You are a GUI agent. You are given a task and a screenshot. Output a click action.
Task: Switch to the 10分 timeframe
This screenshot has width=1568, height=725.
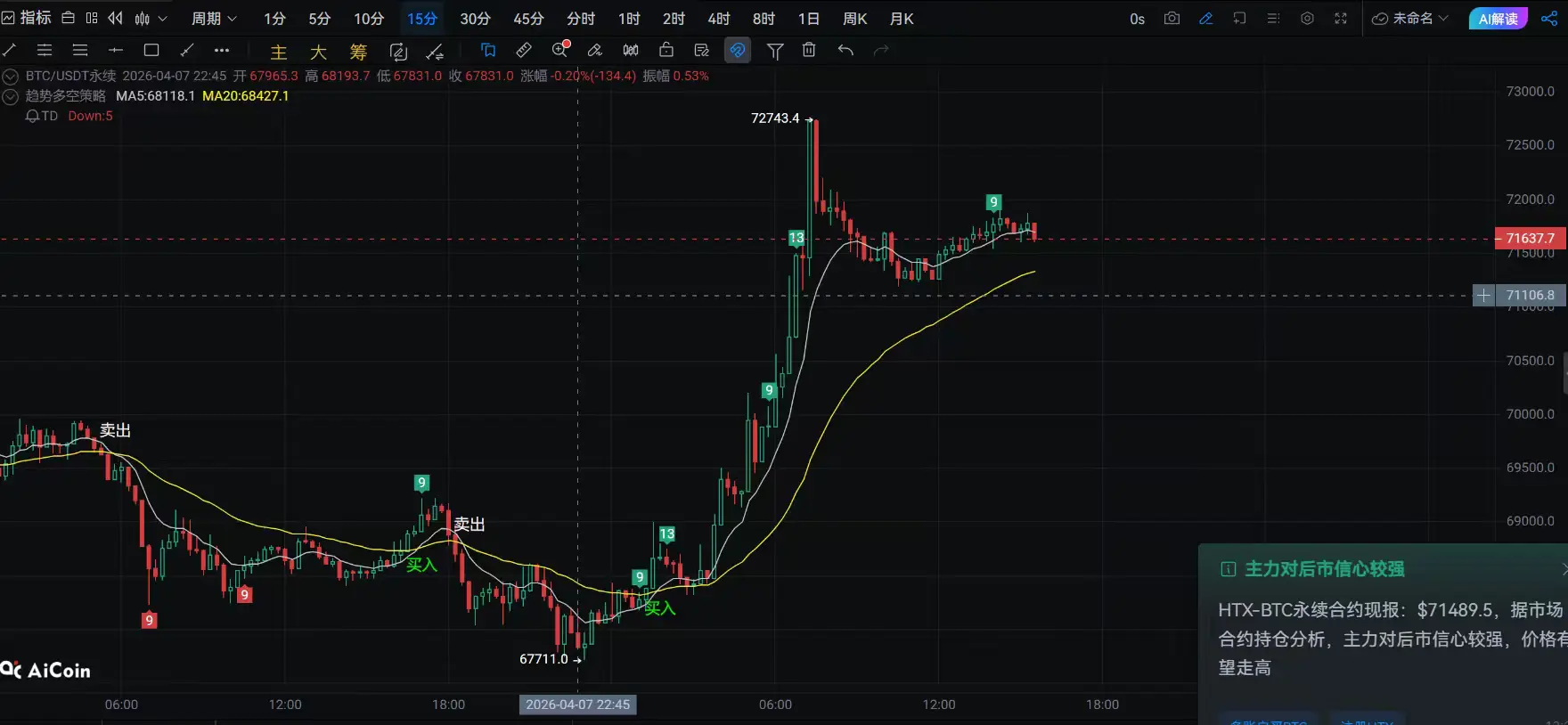click(369, 19)
